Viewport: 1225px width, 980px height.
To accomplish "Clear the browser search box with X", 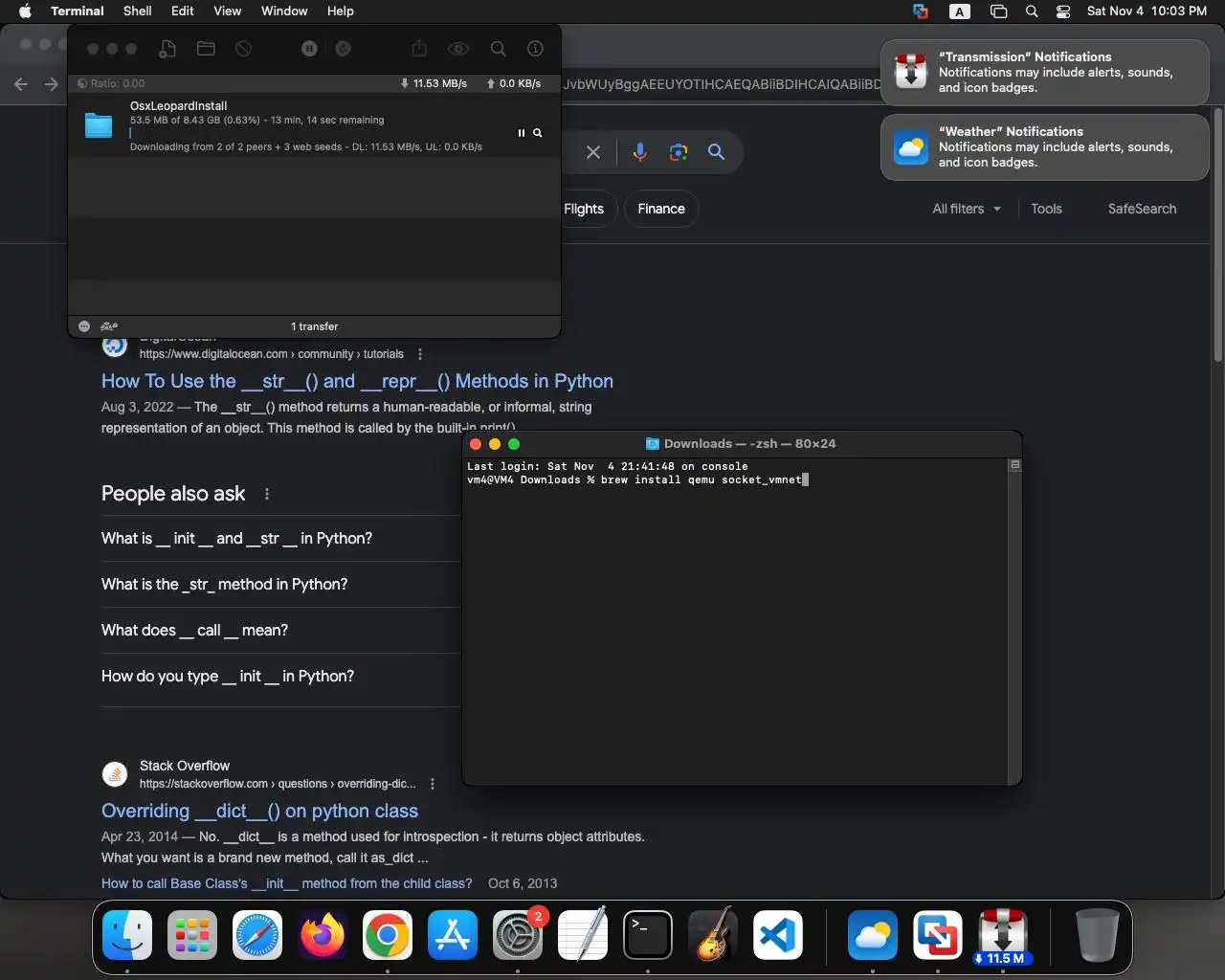I will [x=593, y=152].
